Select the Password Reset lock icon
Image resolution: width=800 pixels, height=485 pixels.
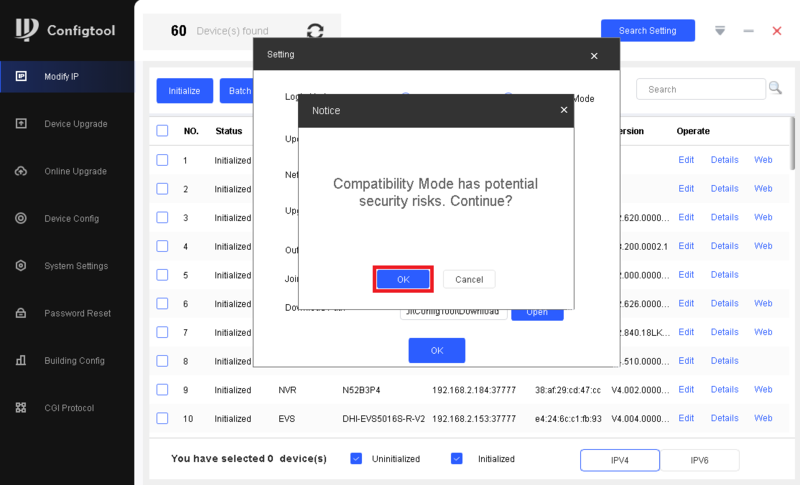click(x=21, y=313)
